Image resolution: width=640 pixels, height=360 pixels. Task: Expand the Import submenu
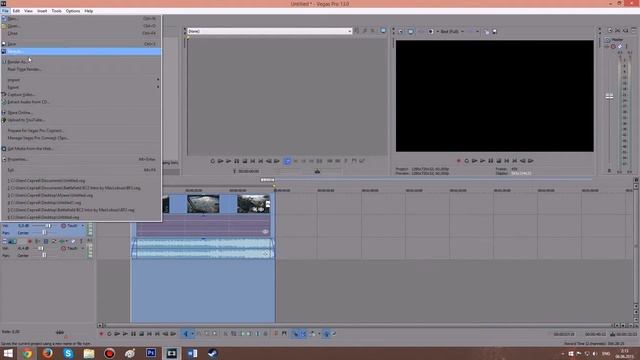[81, 80]
